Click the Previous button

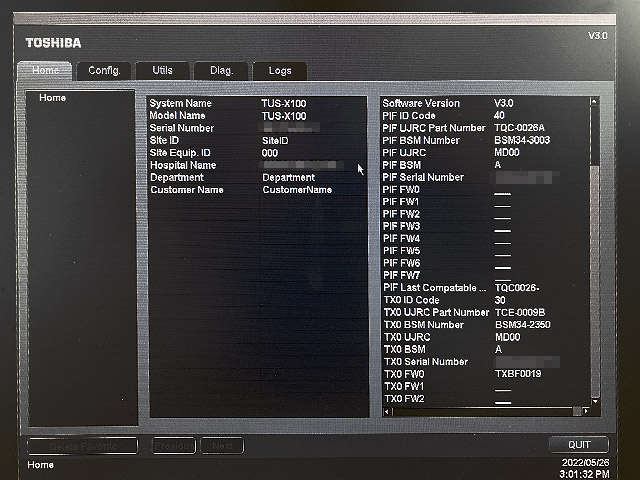[174, 446]
